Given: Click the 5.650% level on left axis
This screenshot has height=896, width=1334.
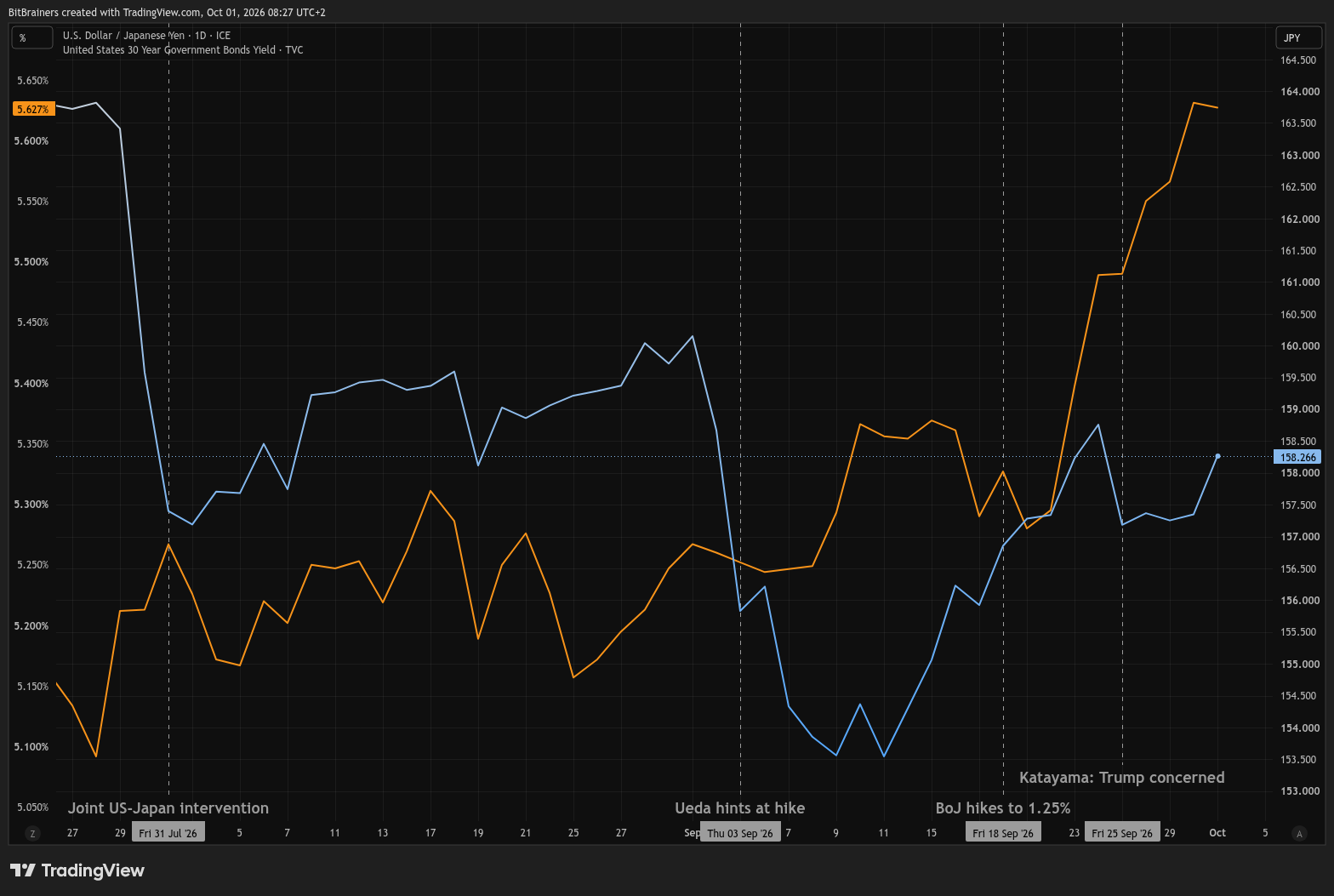Looking at the screenshot, I should [x=32, y=81].
